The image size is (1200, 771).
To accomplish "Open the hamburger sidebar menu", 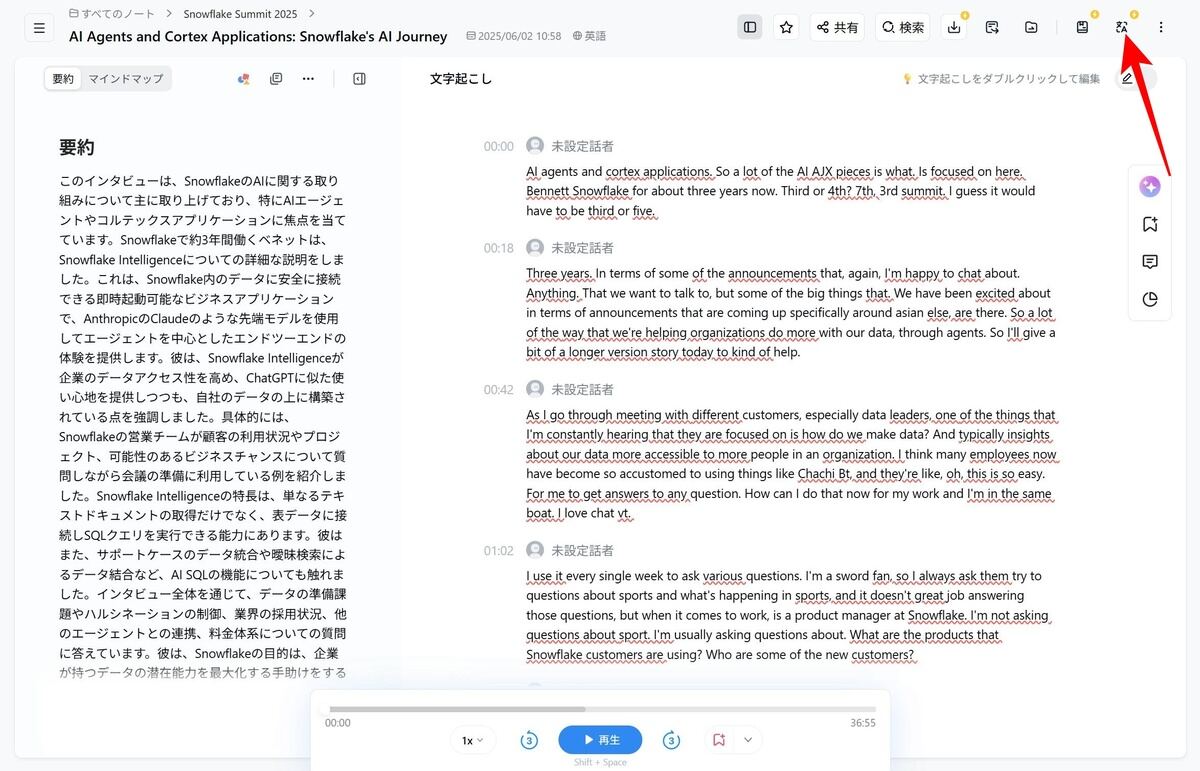I will [x=39, y=28].
